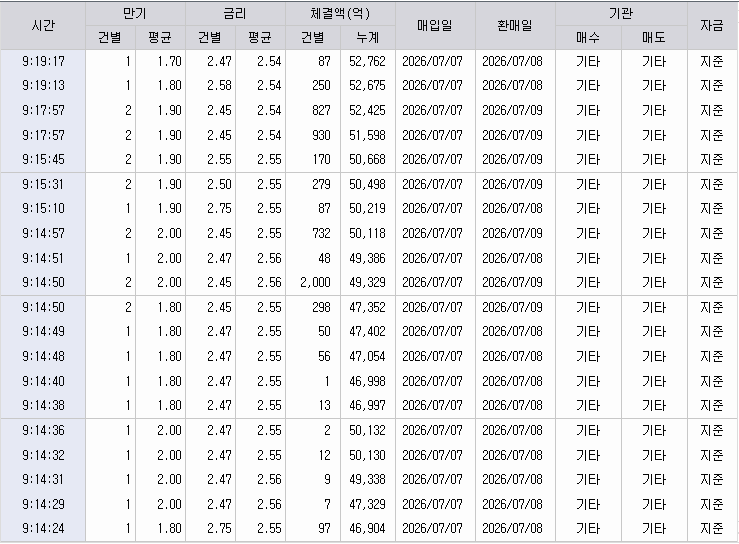Select the 9:14:29 time cell
The height and width of the screenshot is (544, 739).
coord(43,504)
